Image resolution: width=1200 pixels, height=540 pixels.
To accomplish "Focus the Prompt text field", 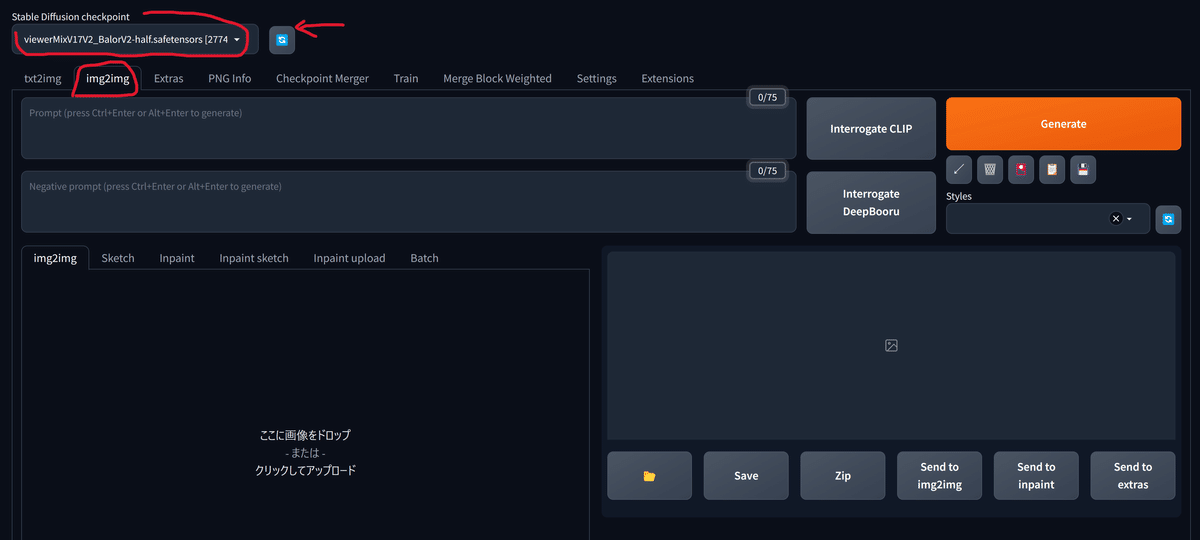I will pyautogui.click(x=408, y=128).
